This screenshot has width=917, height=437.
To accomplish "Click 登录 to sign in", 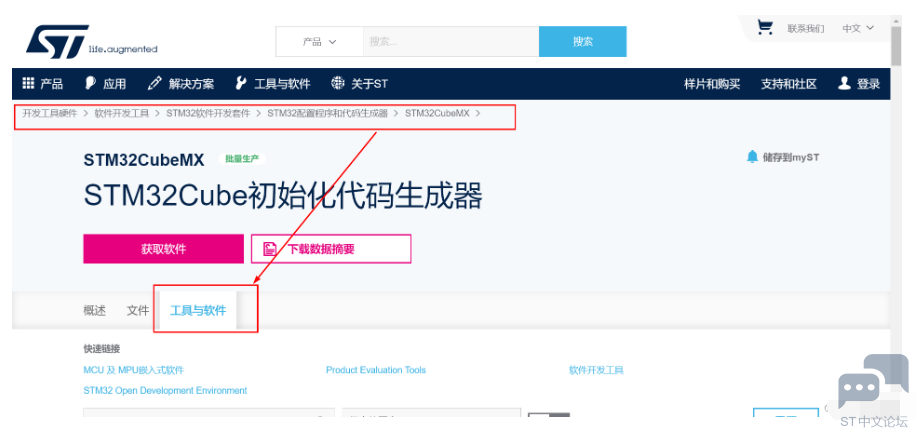I will click(868, 84).
